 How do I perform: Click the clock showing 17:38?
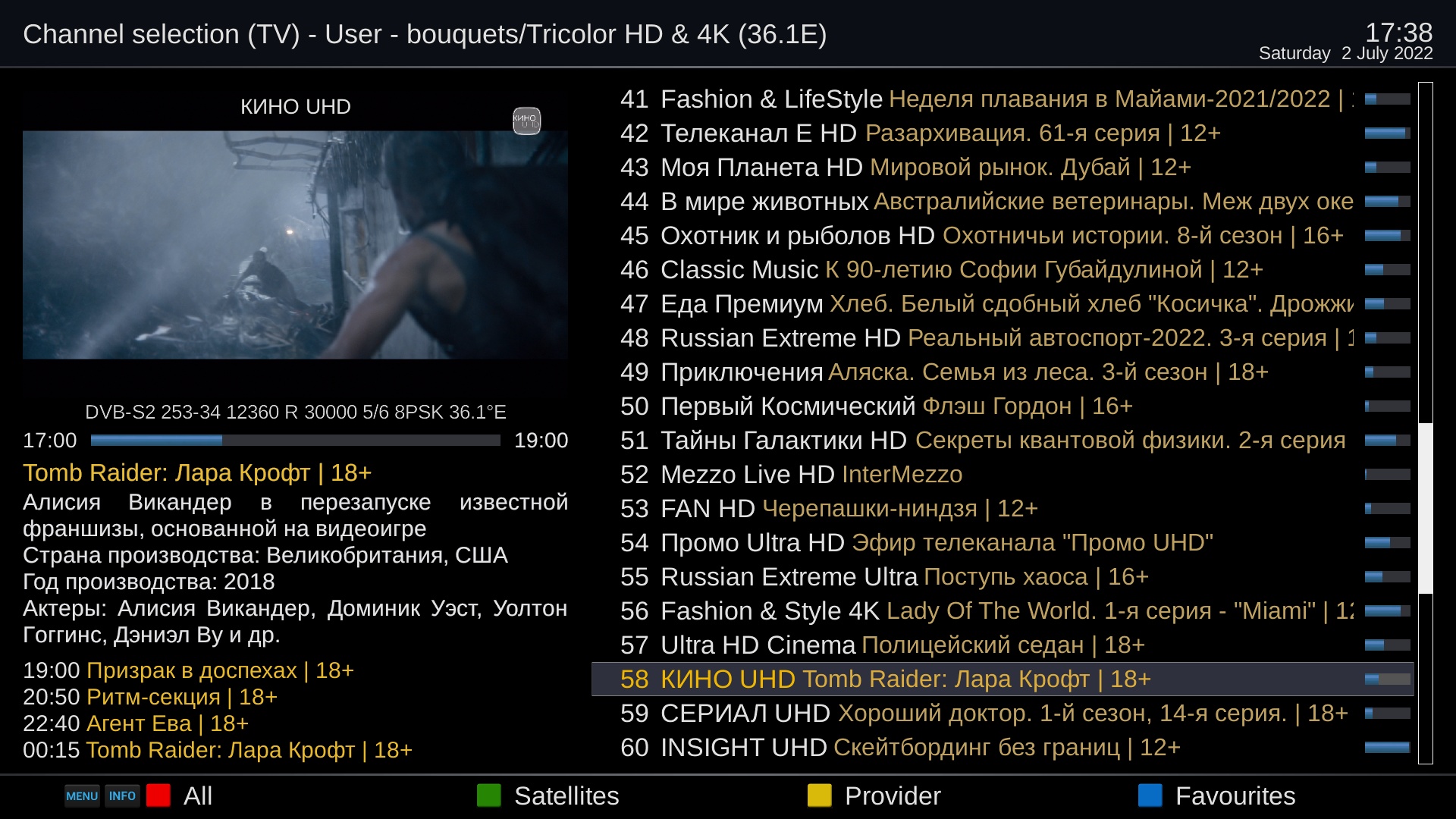pos(1398,33)
